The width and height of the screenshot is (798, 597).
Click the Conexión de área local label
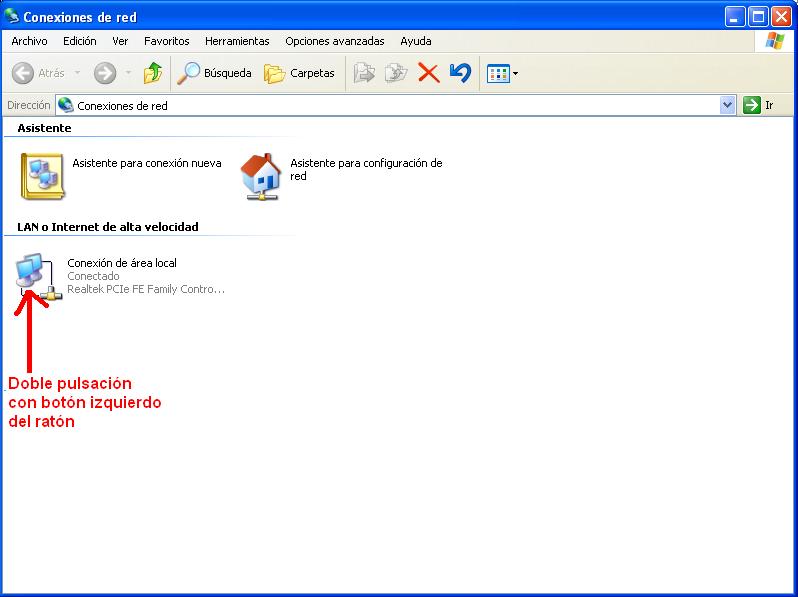(x=122, y=263)
